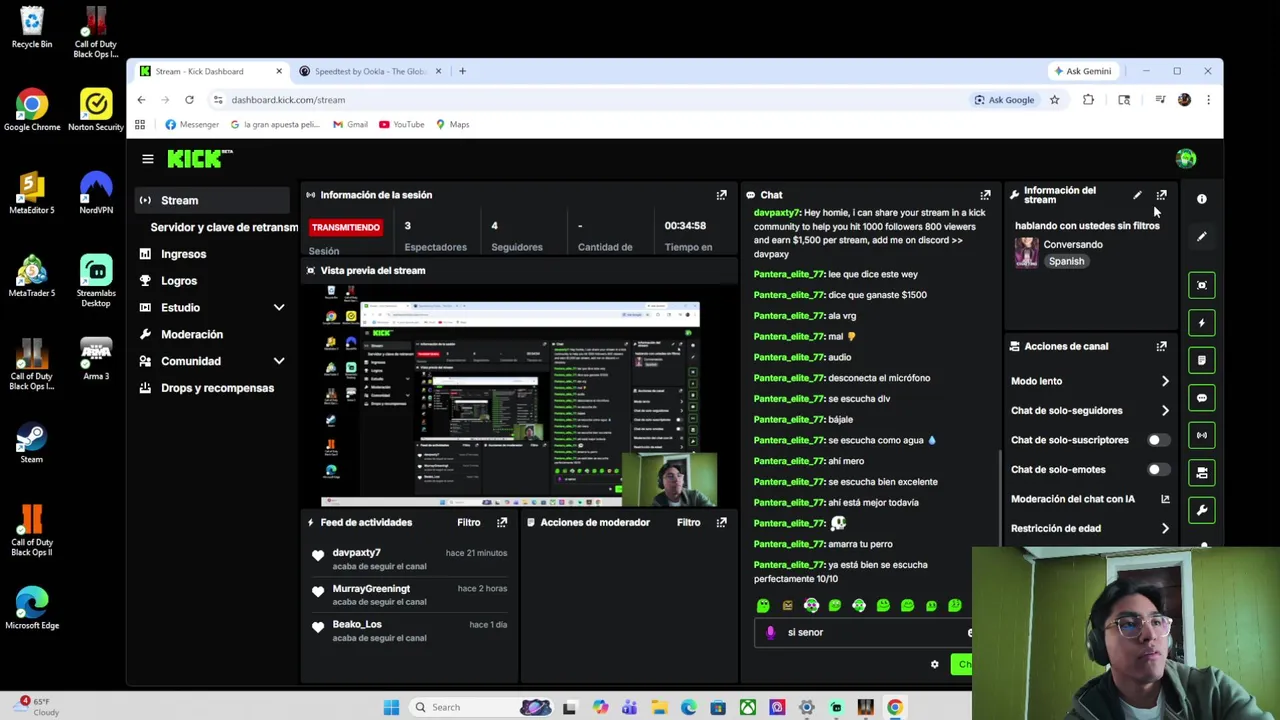Pop out the Información del stream panel
Viewport: 1280px width, 720px height.
click(x=1161, y=195)
